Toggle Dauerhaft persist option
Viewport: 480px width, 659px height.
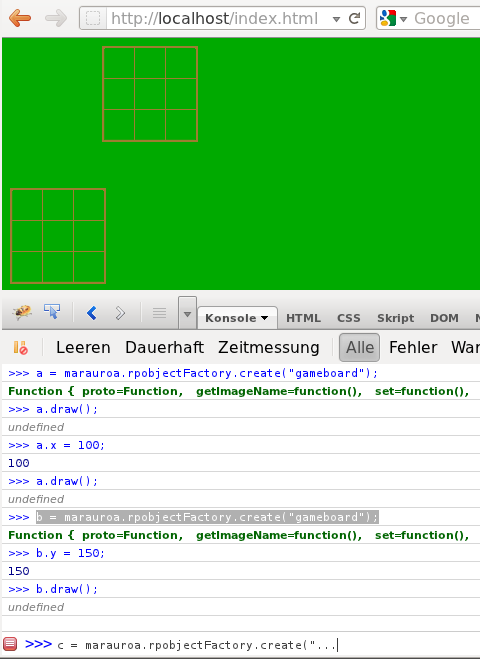164,348
